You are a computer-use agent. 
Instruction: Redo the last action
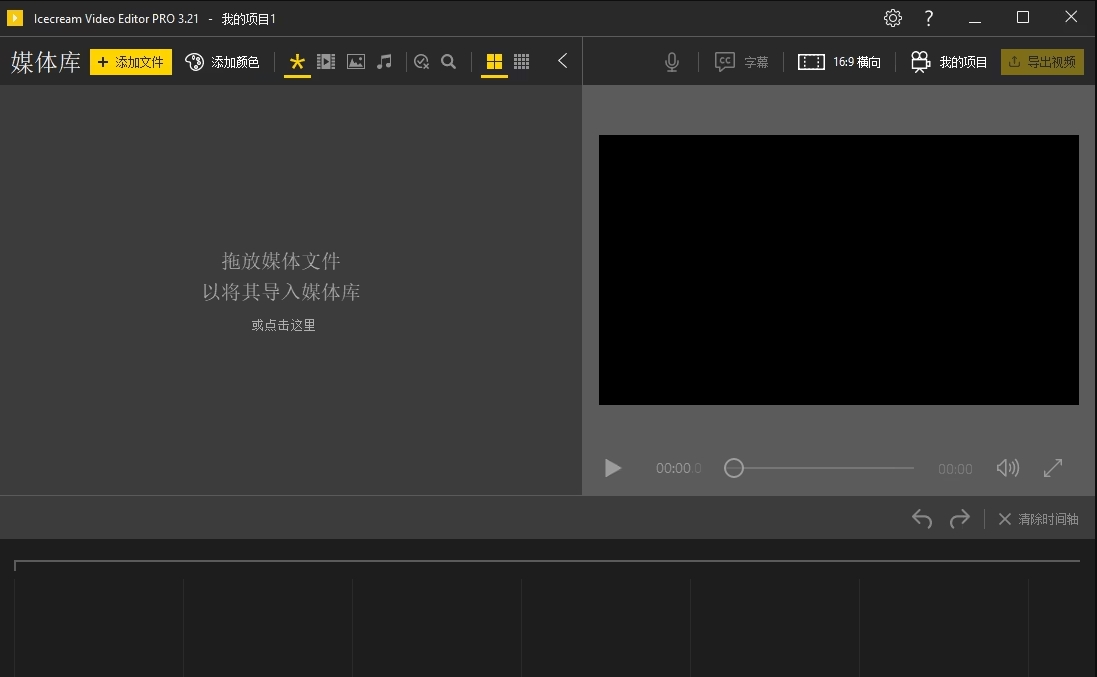coord(960,519)
